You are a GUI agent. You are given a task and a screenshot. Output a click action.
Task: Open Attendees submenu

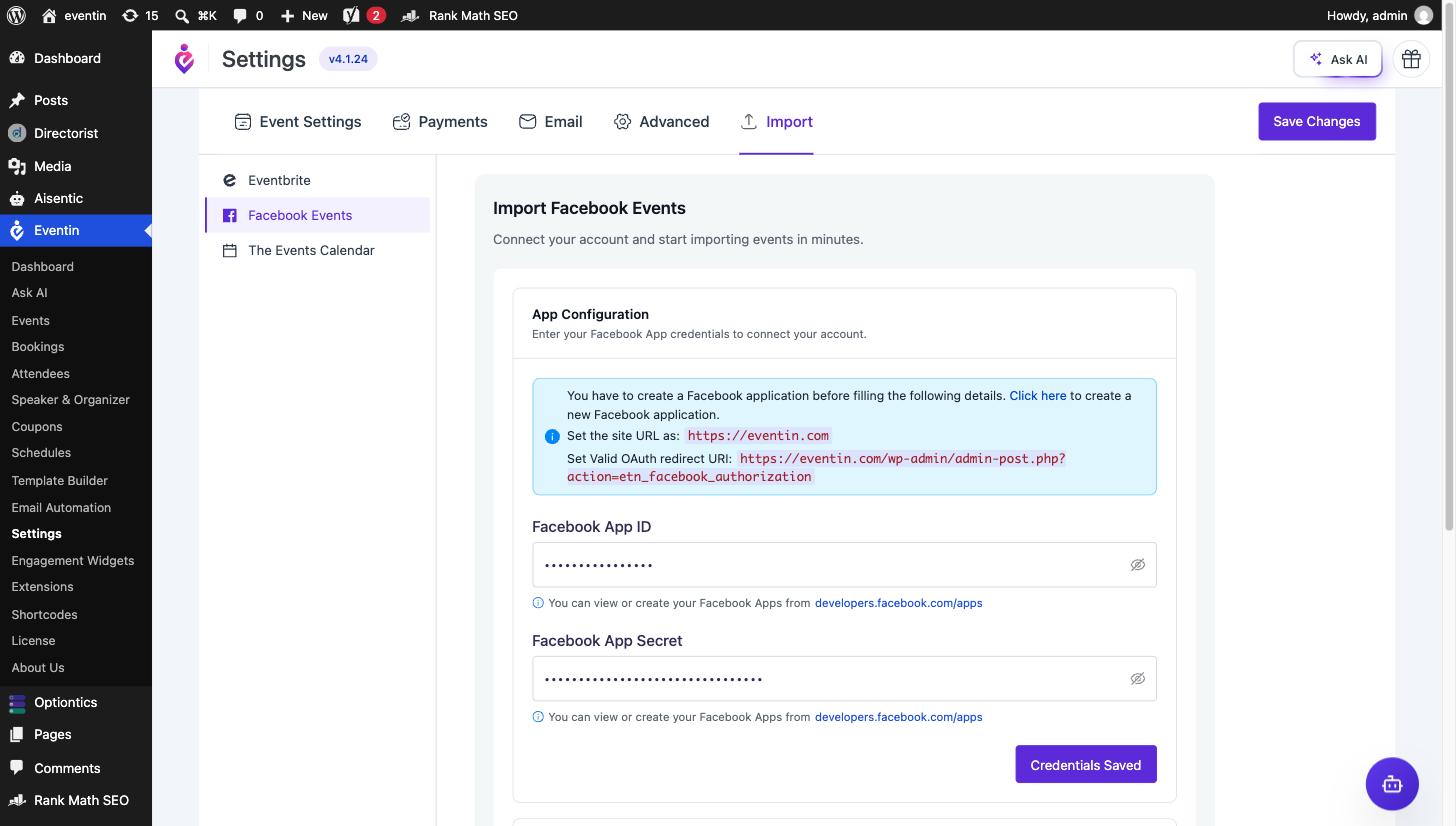[x=40, y=373]
